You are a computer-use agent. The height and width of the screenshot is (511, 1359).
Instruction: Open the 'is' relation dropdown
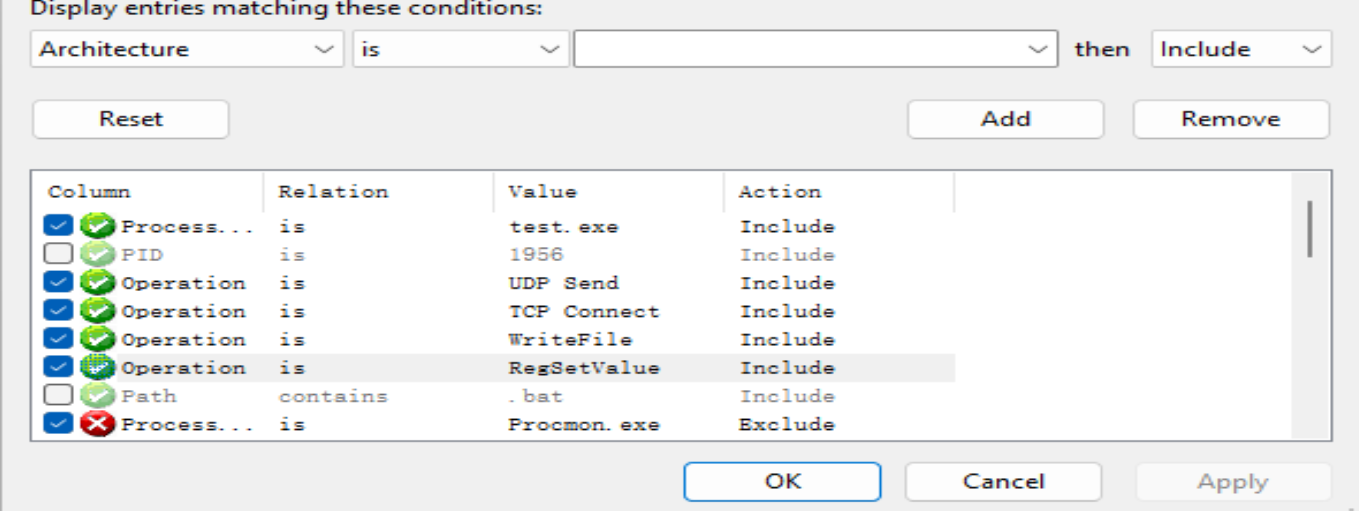click(460, 49)
